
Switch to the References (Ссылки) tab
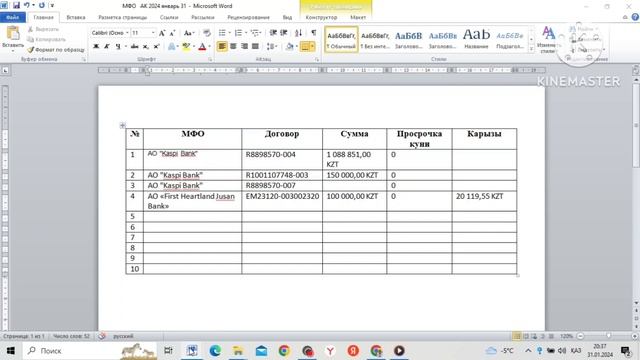pos(169,18)
